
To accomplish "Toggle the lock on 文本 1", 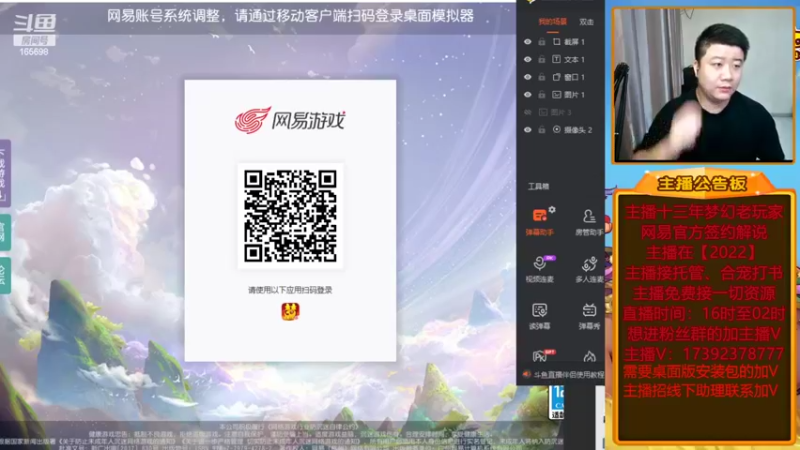I will click(542, 59).
